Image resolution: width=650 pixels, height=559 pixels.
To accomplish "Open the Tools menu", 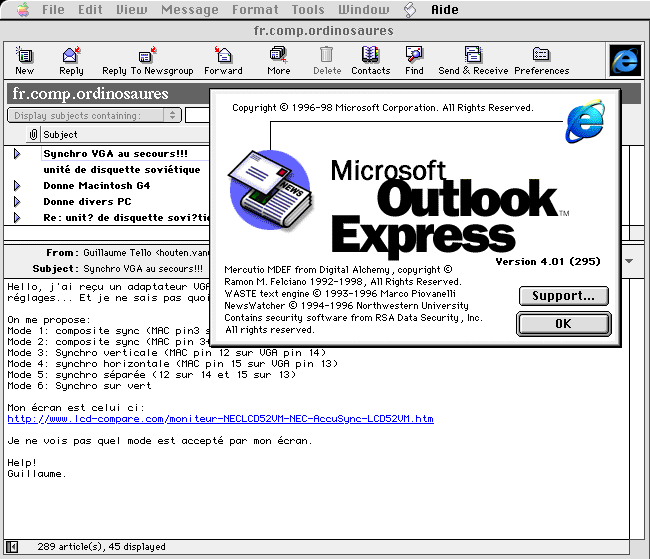I will click(308, 10).
